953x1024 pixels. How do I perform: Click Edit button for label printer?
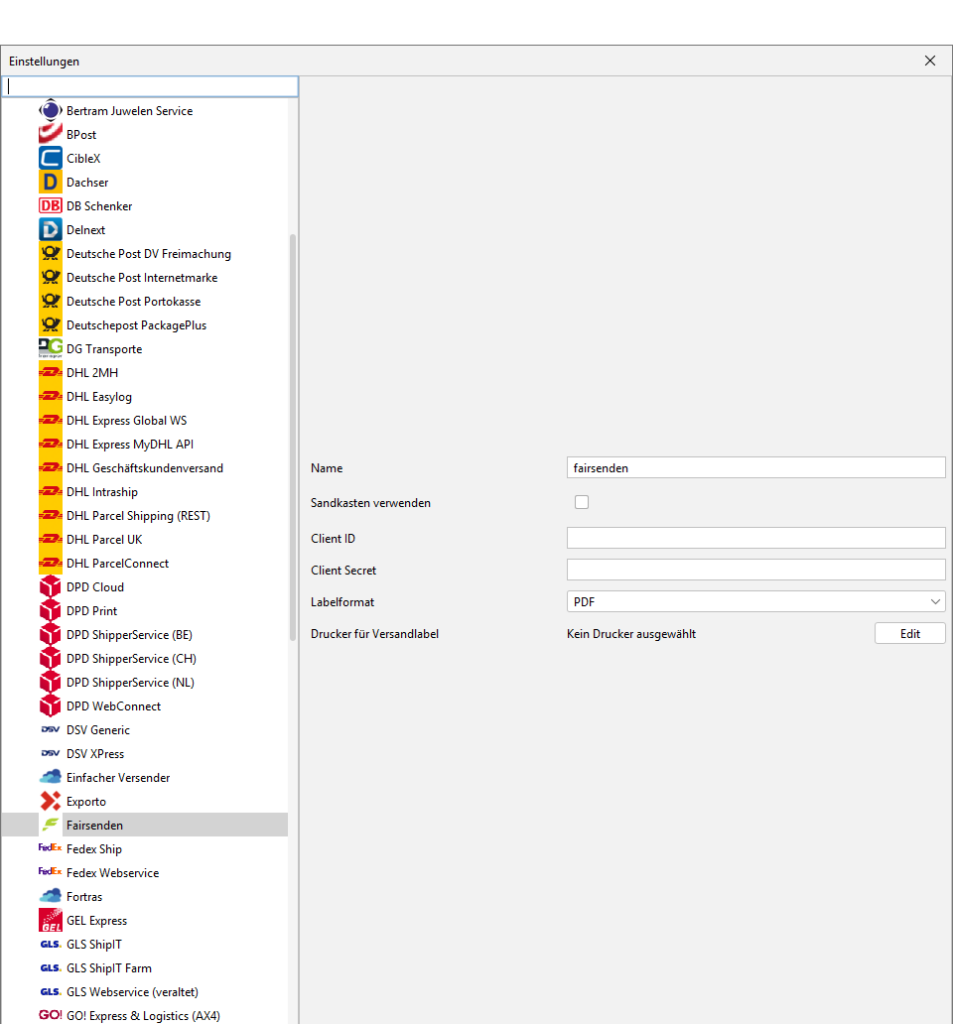point(909,634)
